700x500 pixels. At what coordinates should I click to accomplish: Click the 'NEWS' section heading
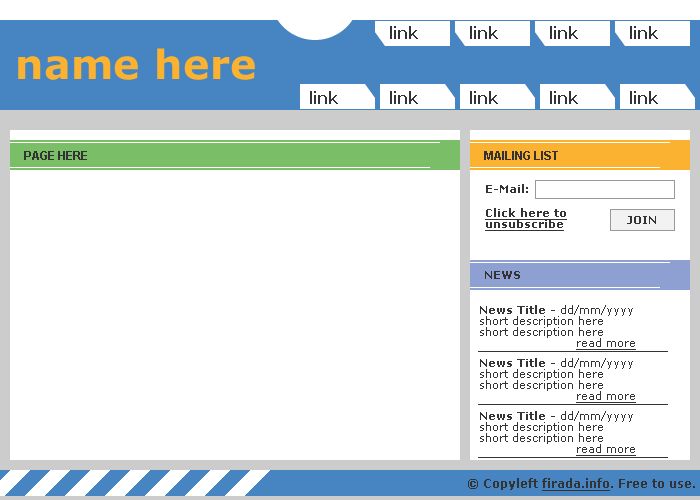tap(502, 275)
